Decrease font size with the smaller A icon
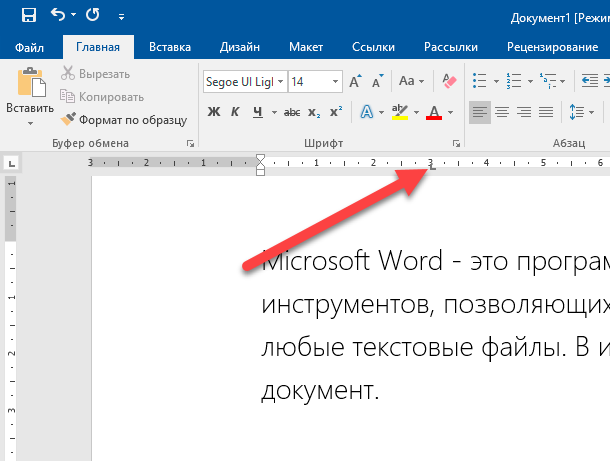Screen dimensions: 610x461 pos(377,81)
